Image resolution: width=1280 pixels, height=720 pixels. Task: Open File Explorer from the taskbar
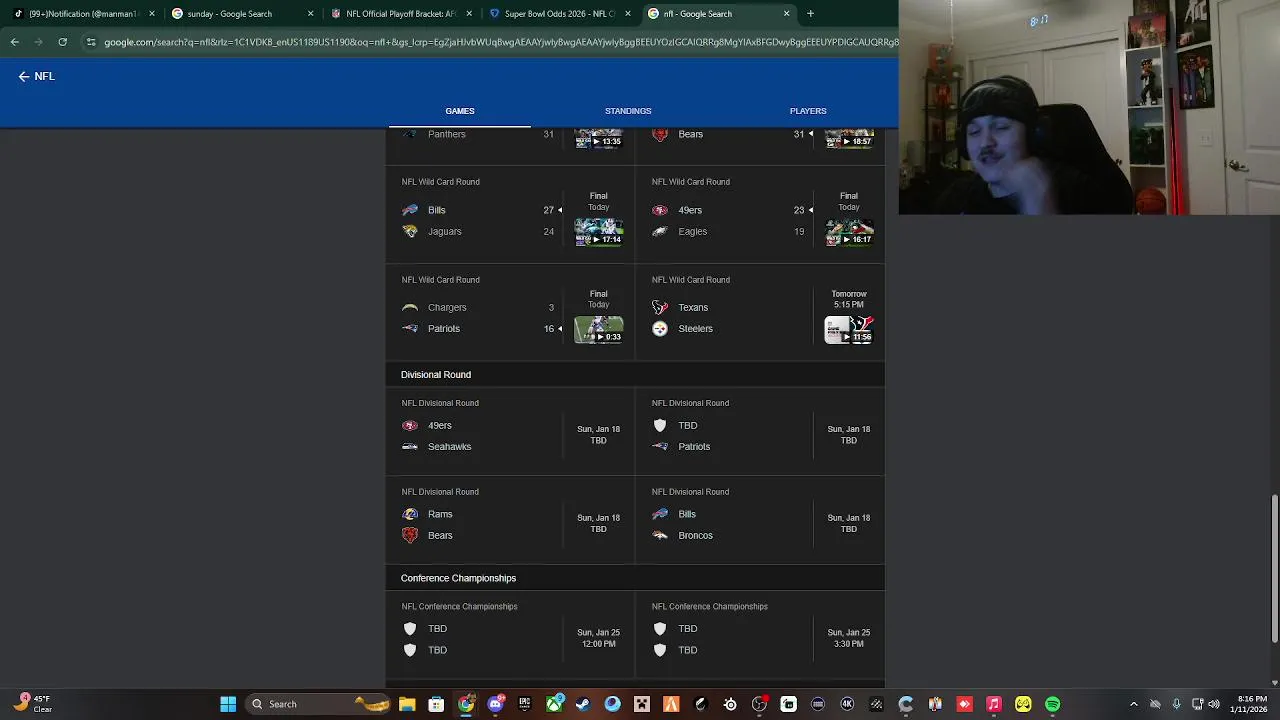tap(407, 704)
